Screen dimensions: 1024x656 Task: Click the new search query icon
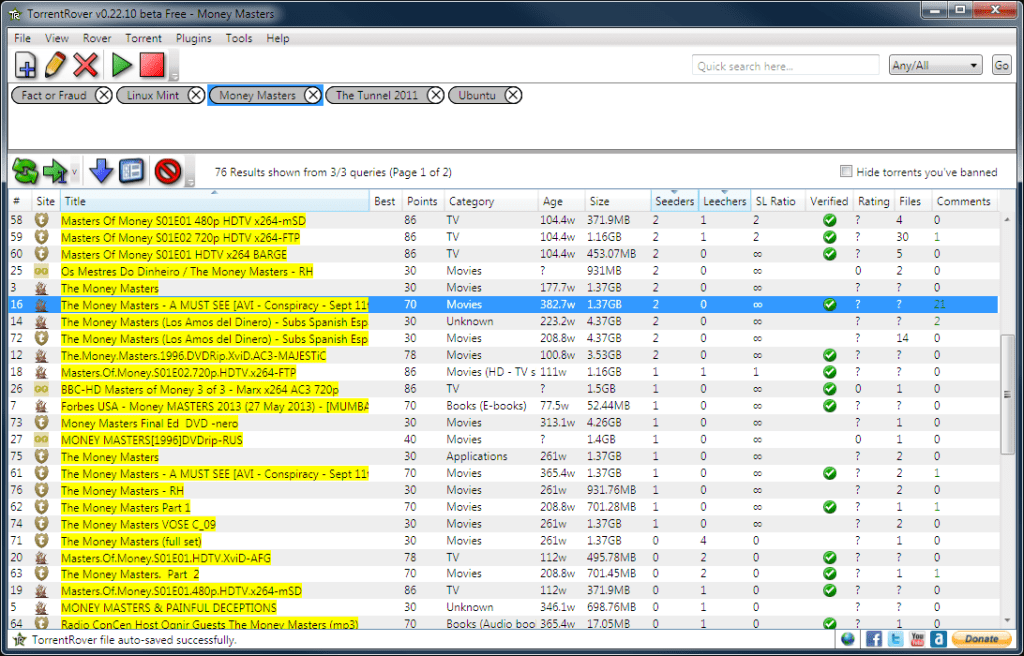pyautogui.click(x=27, y=66)
